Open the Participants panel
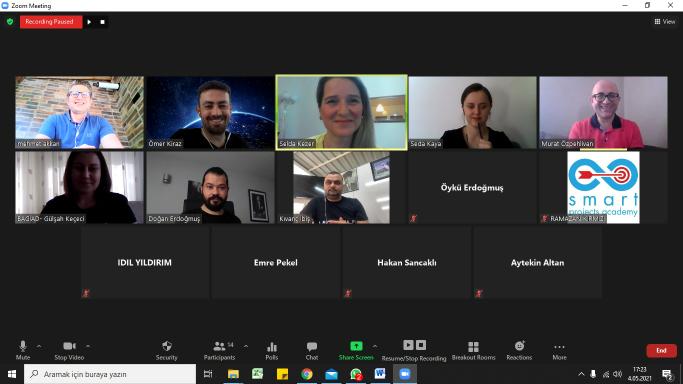 (x=220, y=350)
